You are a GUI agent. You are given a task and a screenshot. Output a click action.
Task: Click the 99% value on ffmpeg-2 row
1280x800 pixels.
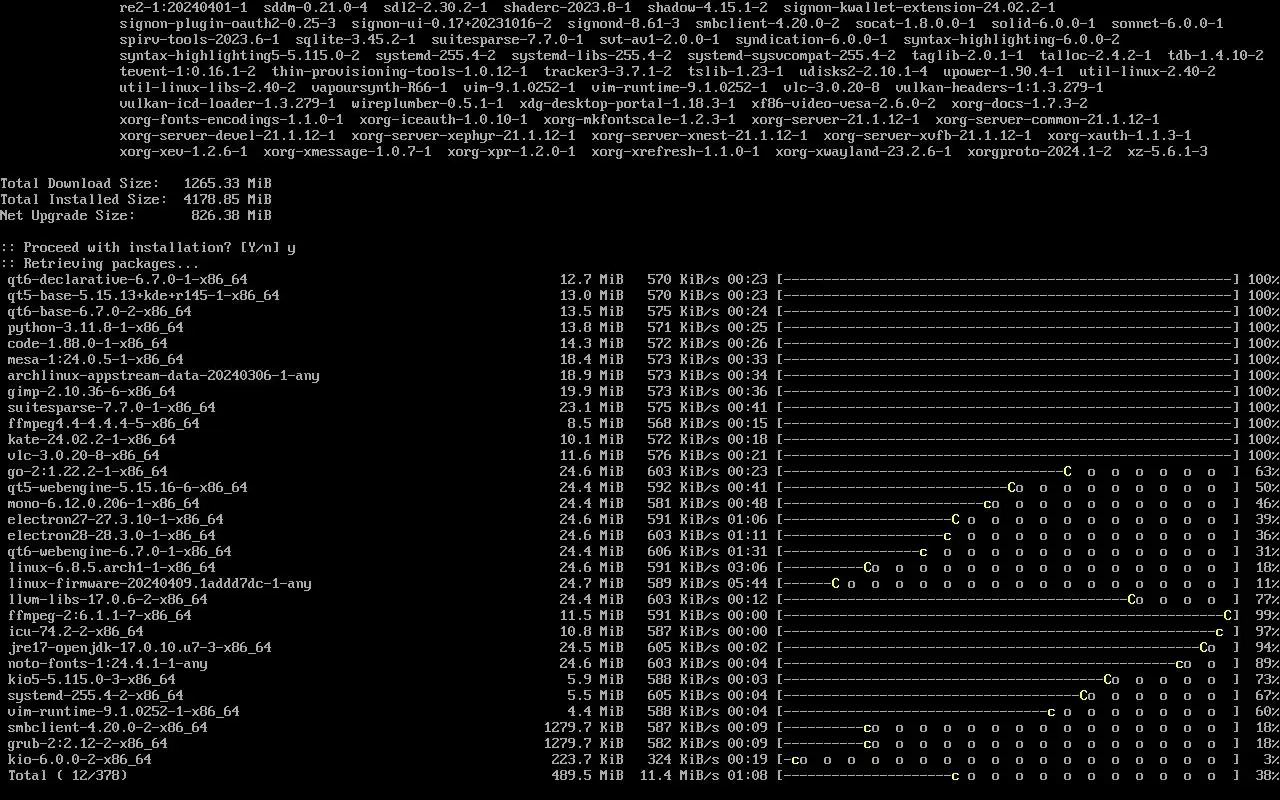1268,615
